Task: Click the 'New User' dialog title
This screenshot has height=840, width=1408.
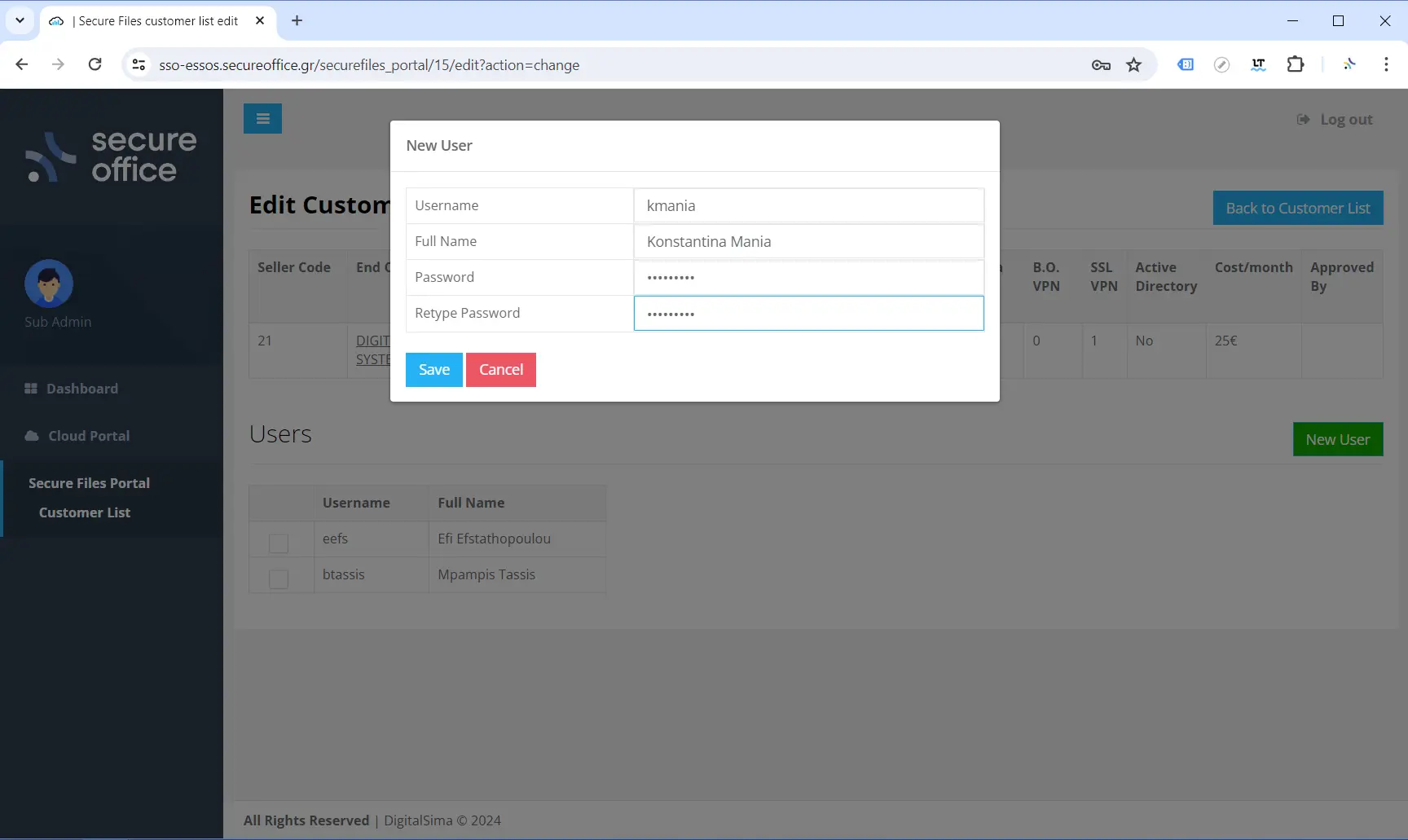Action: coord(439,145)
